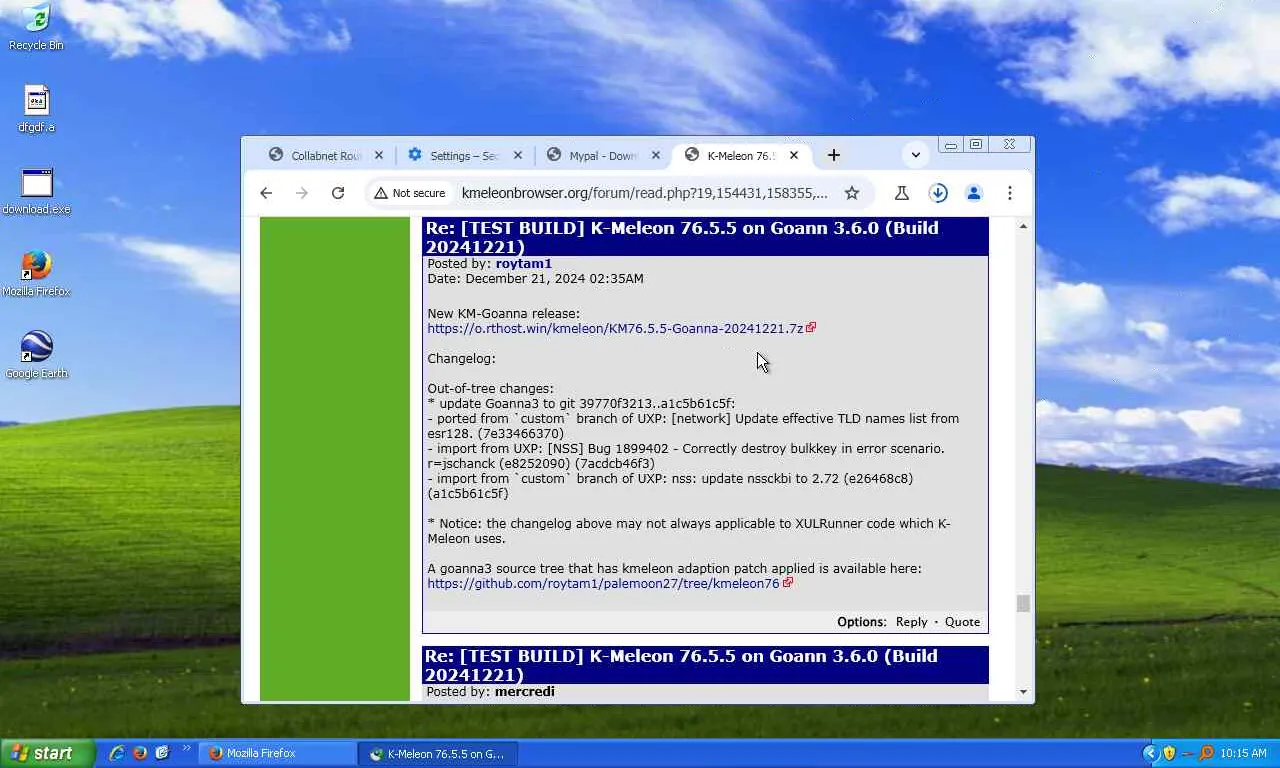Open Chrome Labs flask icon
The image size is (1280, 768).
coord(901,193)
